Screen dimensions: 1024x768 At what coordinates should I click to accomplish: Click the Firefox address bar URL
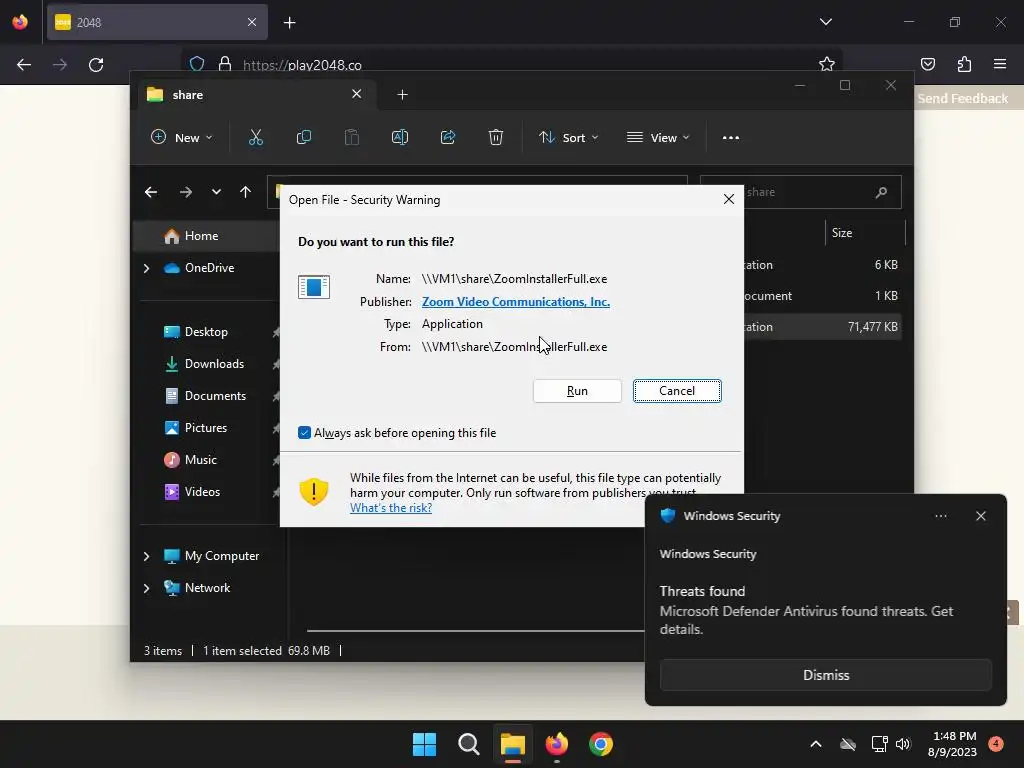click(x=302, y=65)
